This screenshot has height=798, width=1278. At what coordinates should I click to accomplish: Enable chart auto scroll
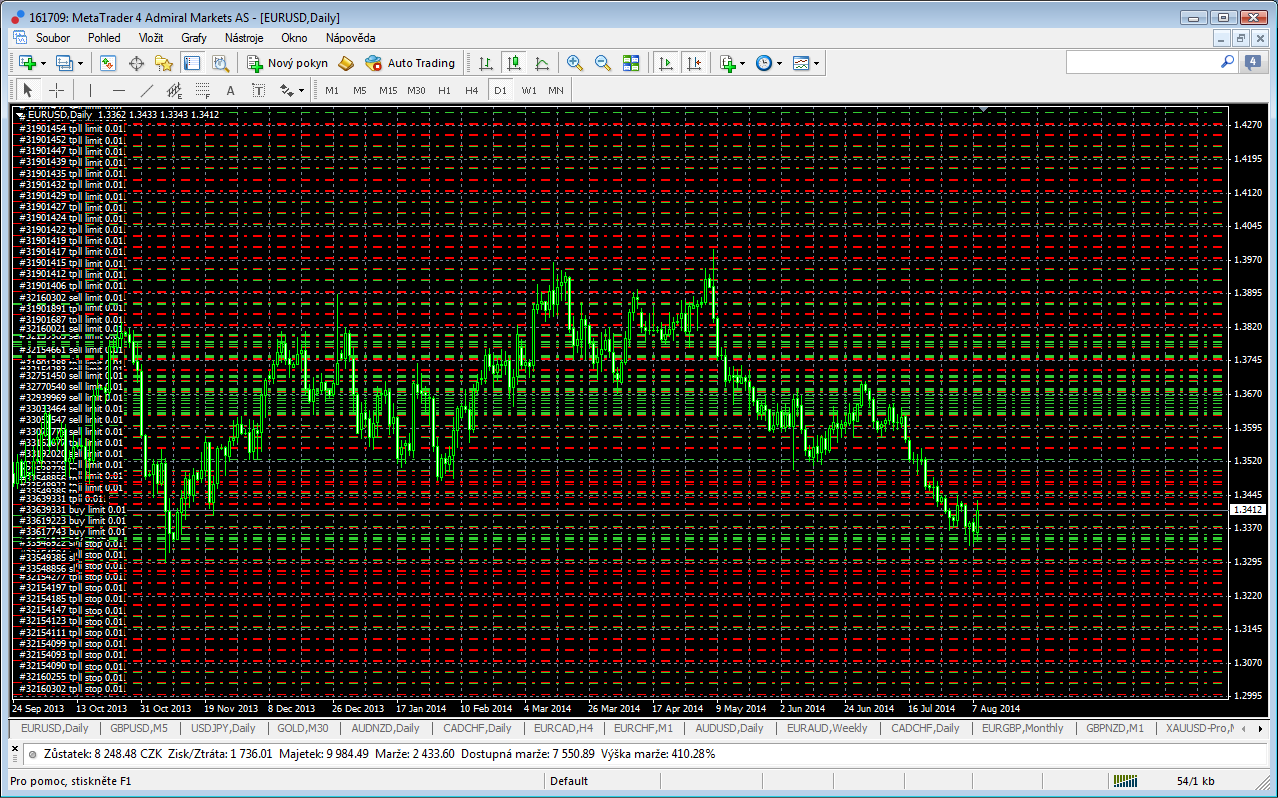(x=665, y=63)
